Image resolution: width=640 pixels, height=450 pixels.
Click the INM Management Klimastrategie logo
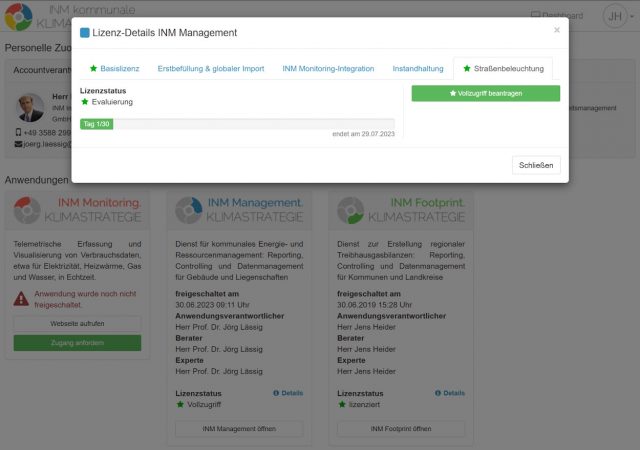(x=239, y=209)
